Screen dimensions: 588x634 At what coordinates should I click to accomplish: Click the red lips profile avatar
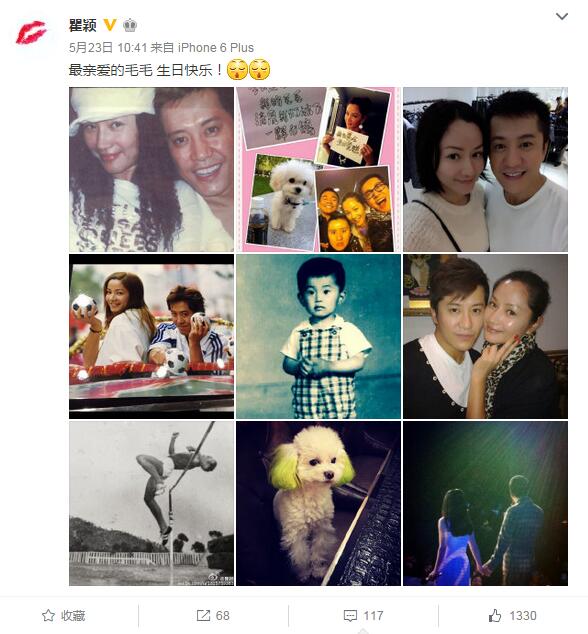pos(31,32)
